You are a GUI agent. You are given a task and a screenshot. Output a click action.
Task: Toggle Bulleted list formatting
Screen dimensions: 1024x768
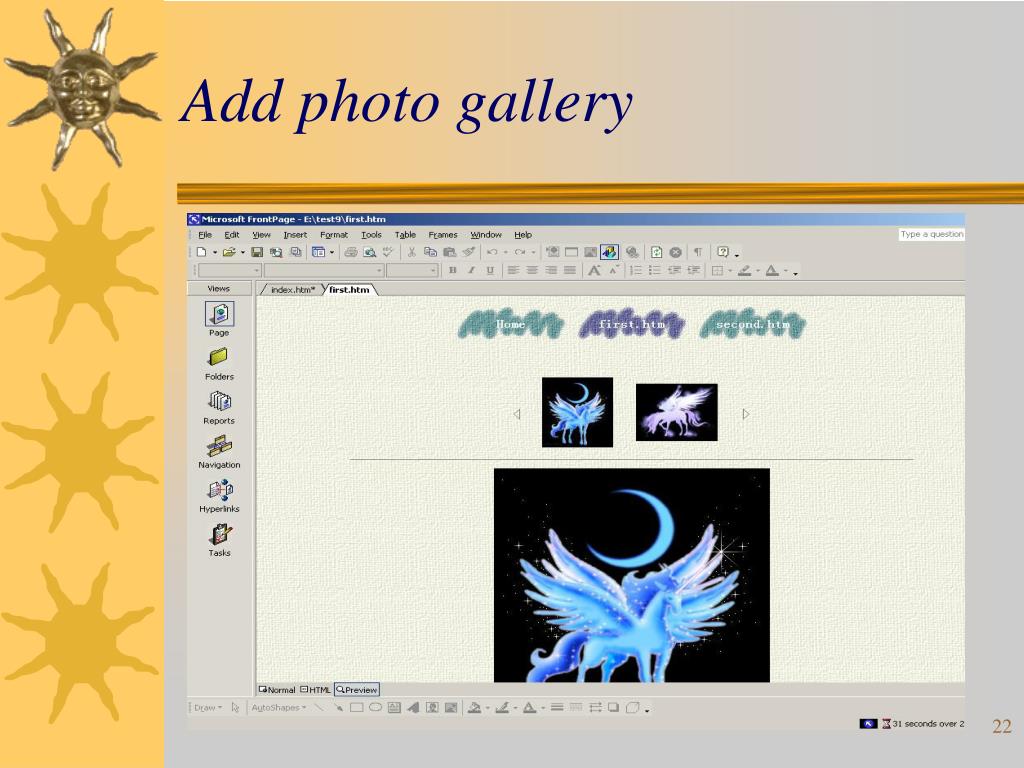point(654,270)
